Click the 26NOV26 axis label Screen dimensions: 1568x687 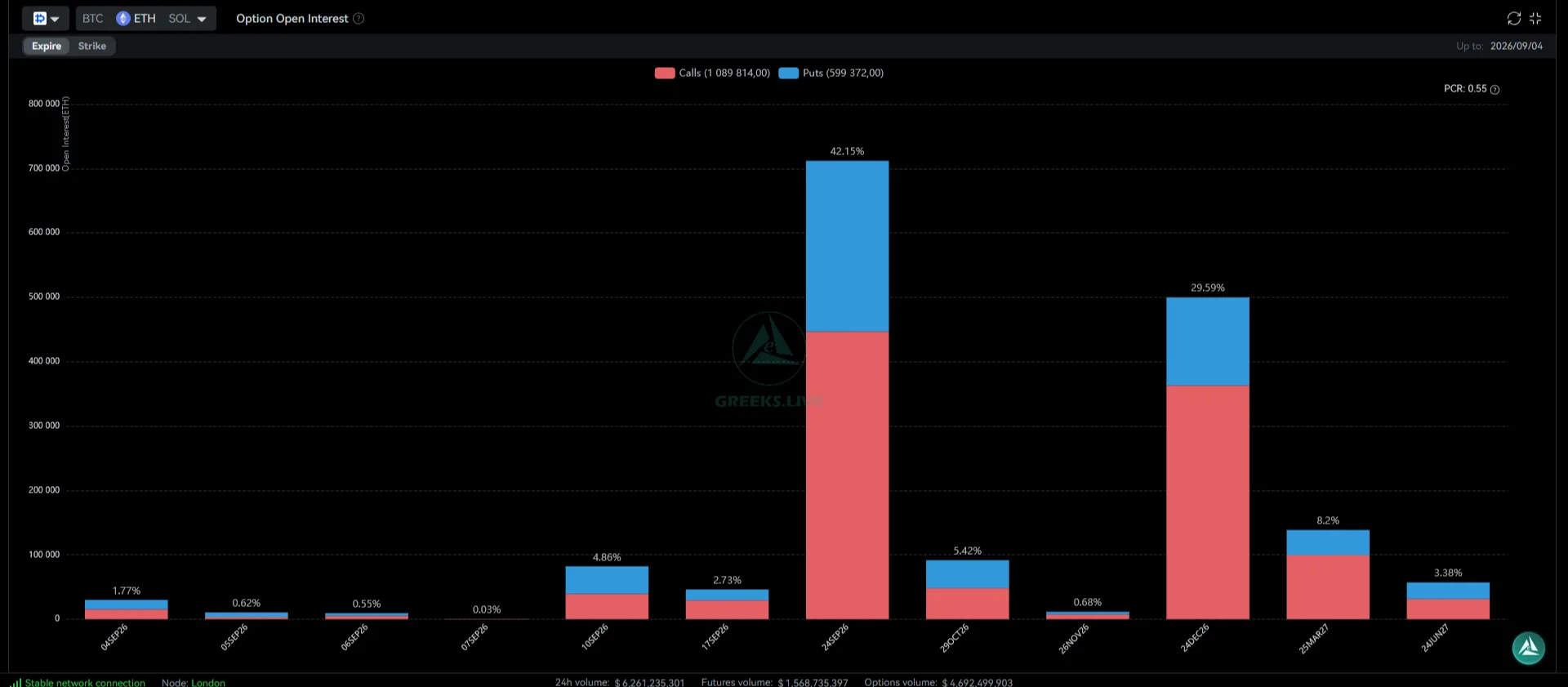pos(1074,639)
